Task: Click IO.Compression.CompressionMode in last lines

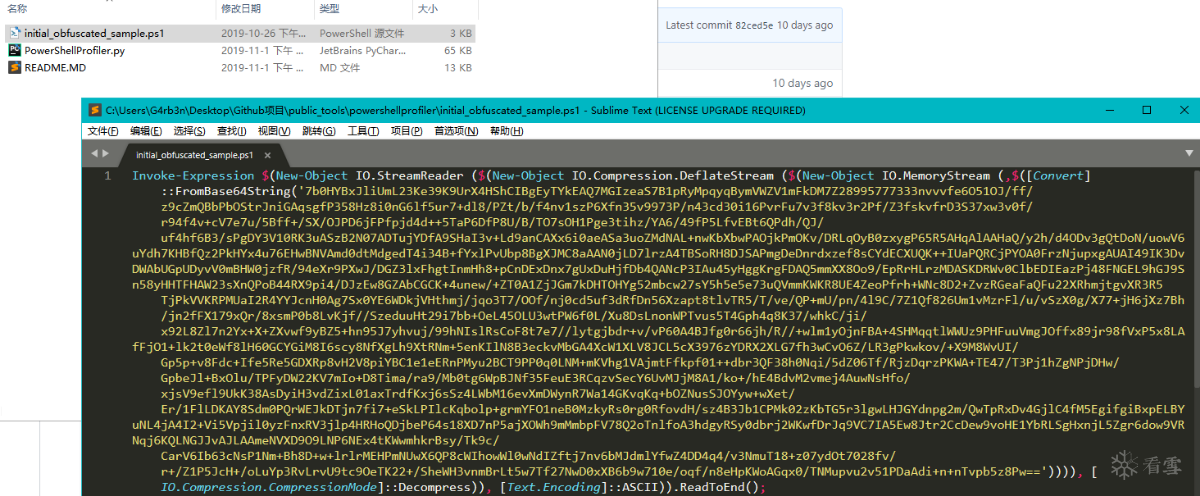Action: click(x=267, y=486)
